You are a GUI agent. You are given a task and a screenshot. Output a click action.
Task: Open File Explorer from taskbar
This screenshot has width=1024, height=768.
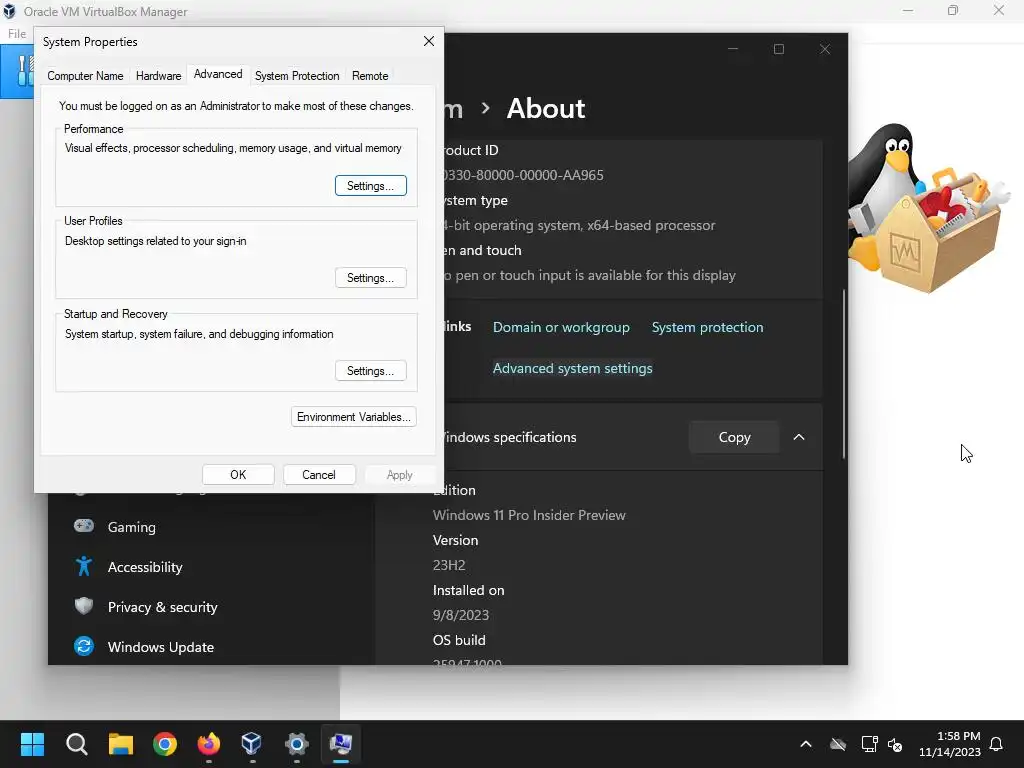[x=121, y=744]
